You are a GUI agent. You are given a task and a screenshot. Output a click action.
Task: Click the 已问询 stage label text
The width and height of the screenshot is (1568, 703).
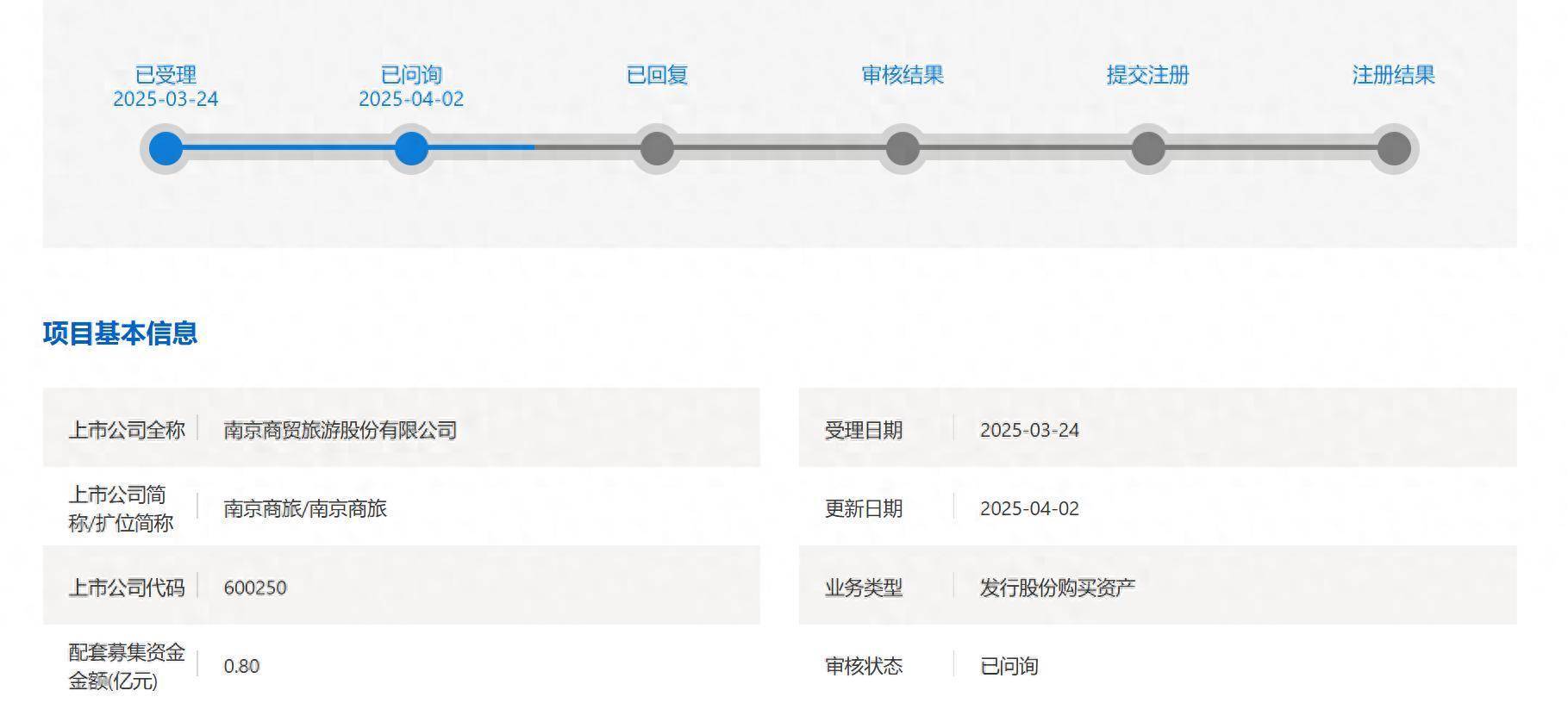[411, 75]
